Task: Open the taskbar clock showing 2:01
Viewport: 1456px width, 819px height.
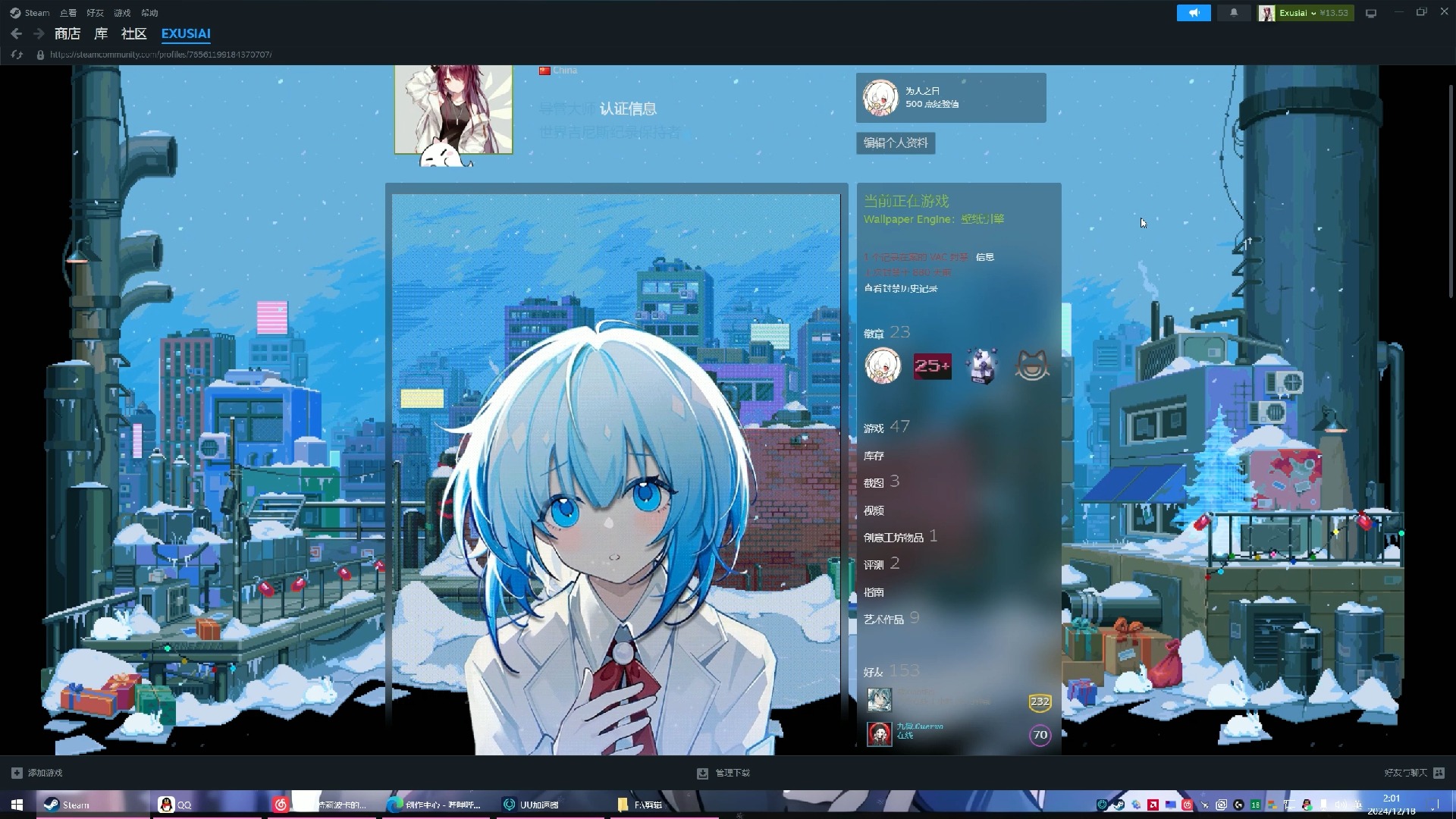Action: click(1392, 805)
